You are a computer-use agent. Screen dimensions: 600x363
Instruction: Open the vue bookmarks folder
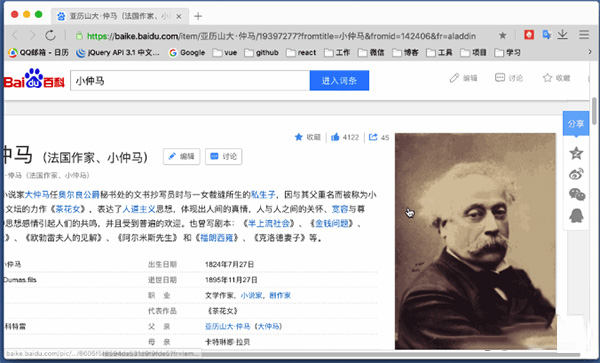pos(225,53)
